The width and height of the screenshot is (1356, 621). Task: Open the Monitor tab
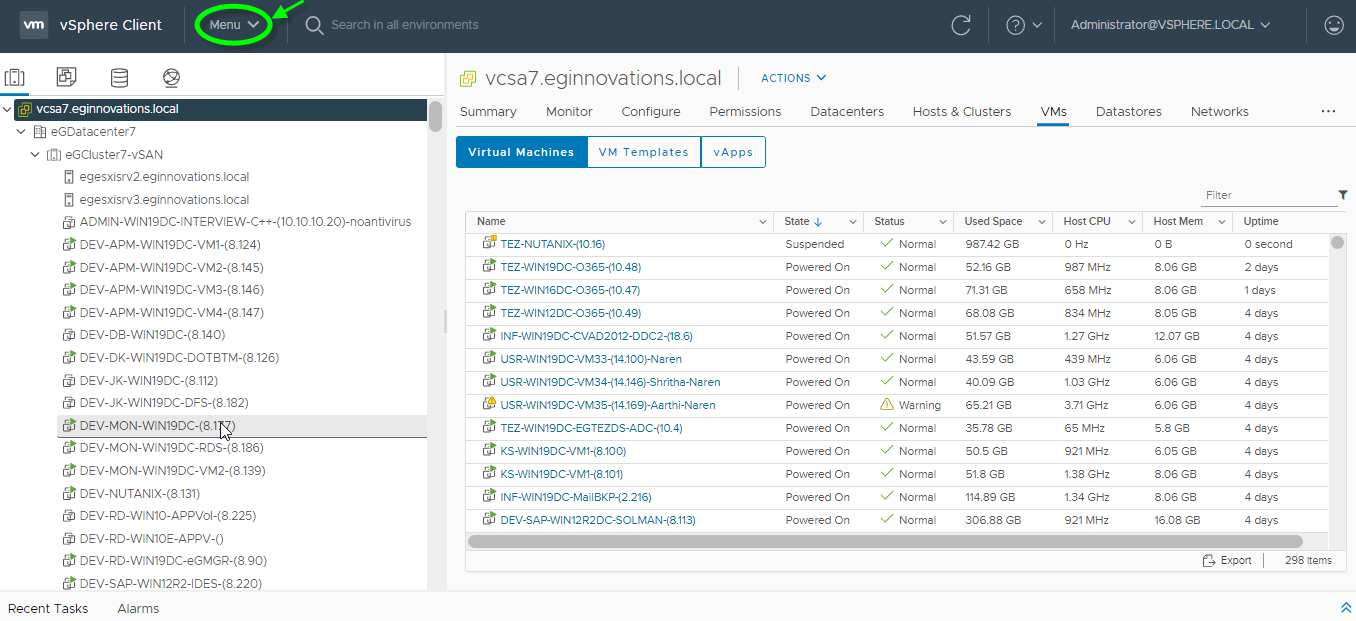coord(569,112)
